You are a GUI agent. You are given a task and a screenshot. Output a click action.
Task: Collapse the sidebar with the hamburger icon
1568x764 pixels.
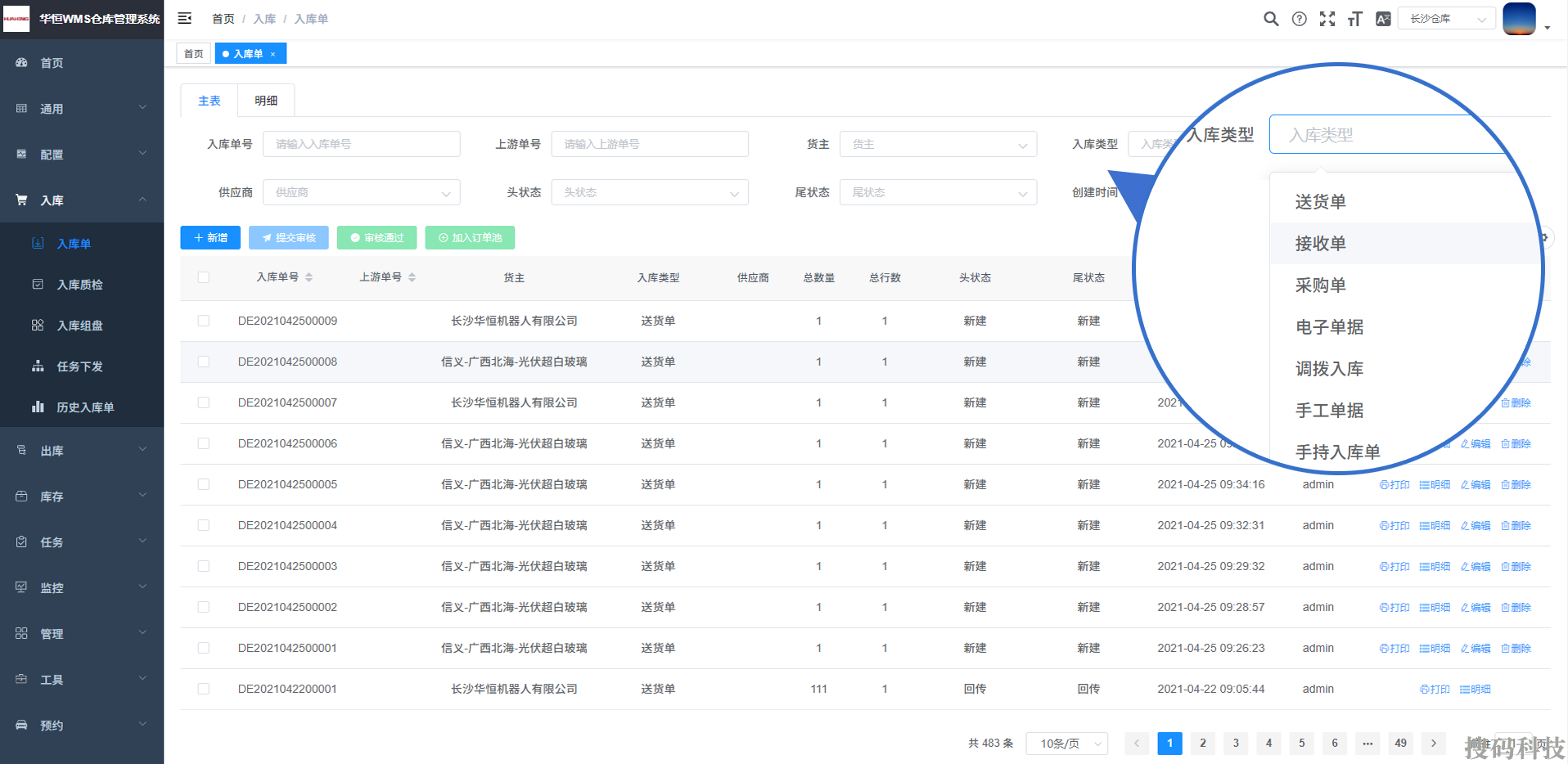(x=185, y=18)
